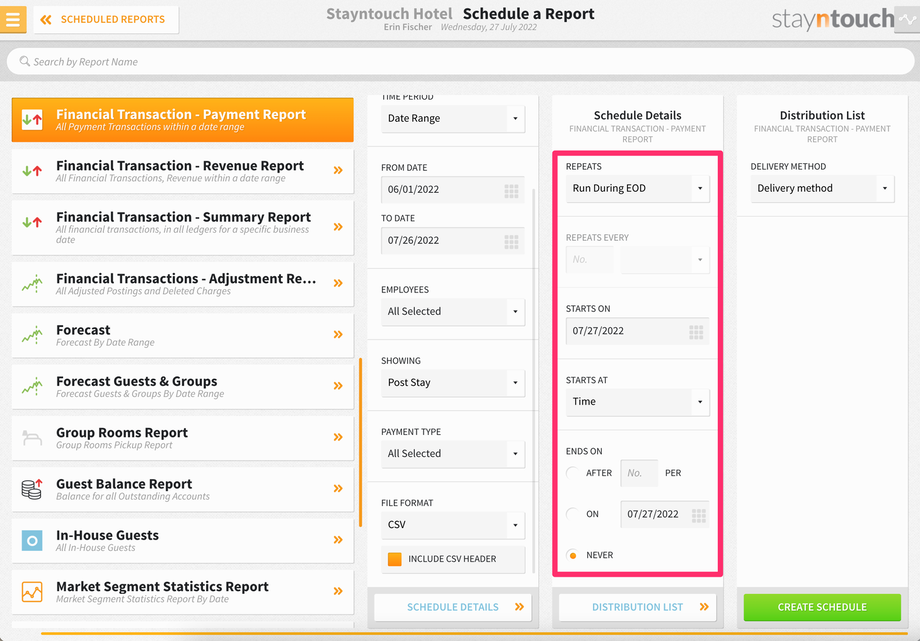The image size is (920, 641).
Task: Open Financial Transaction - Summary Report
Action: tap(182, 227)
